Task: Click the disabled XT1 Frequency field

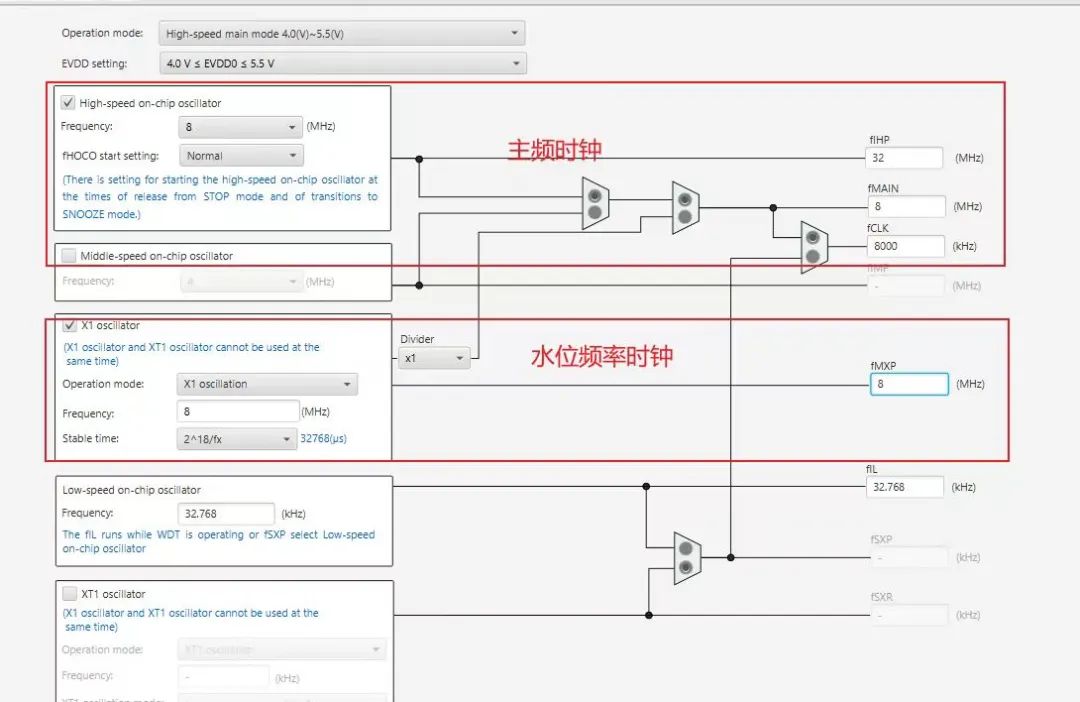Action: click(224, 677)
